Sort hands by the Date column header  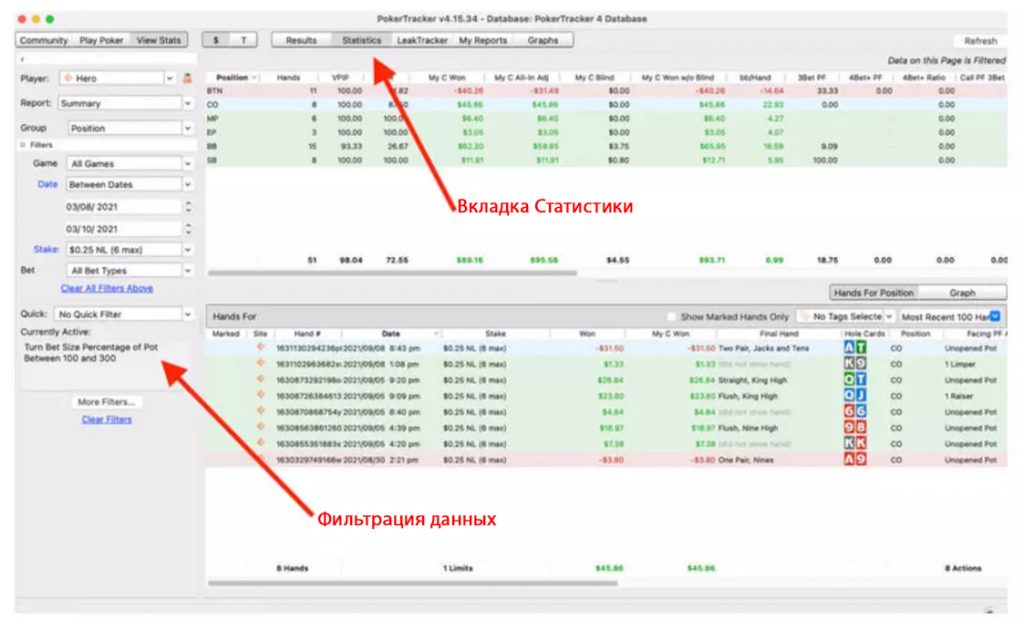tap(391, 333)
